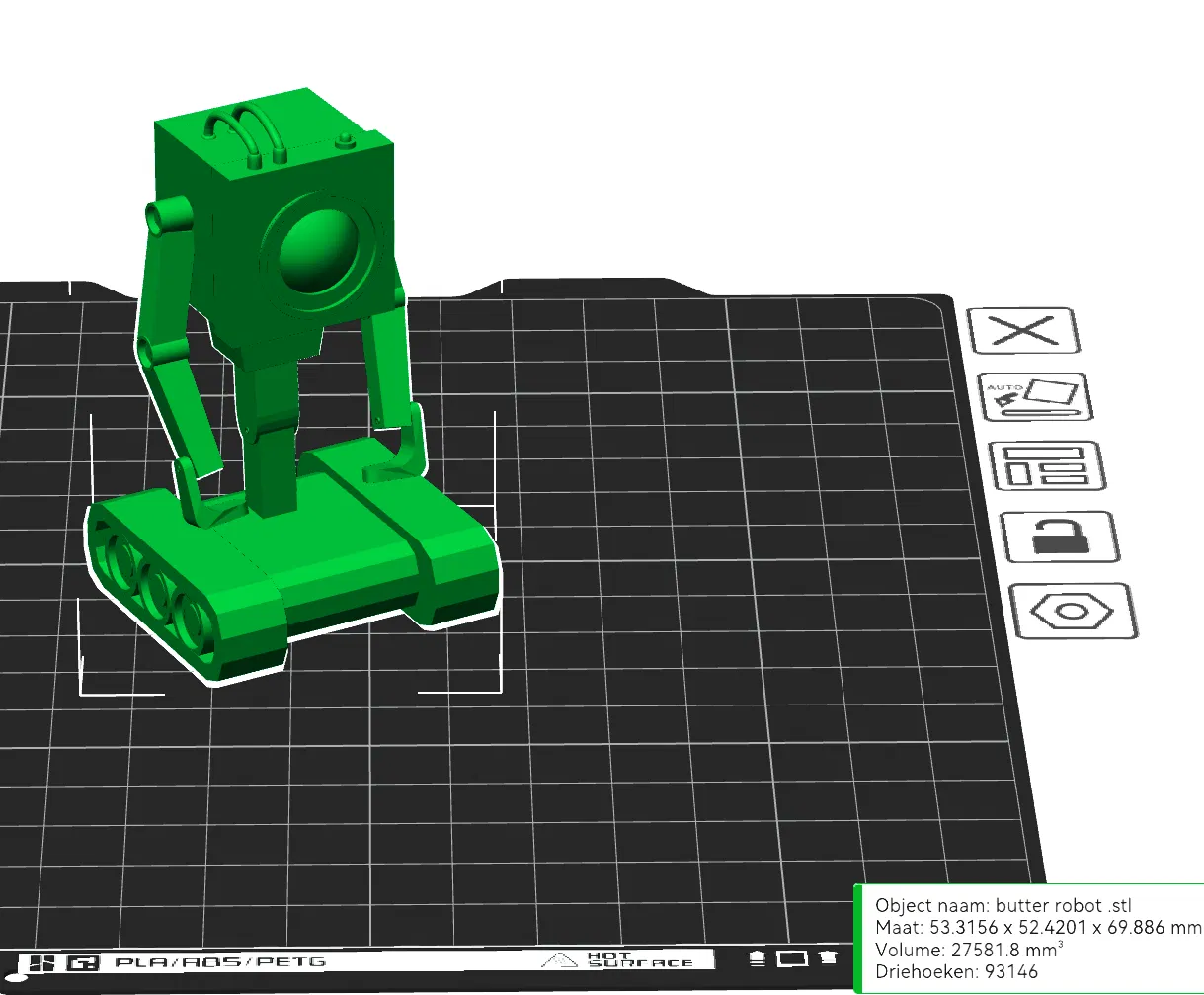
Task: Click the robot's round eye dome
Action: tap(318, 251)
